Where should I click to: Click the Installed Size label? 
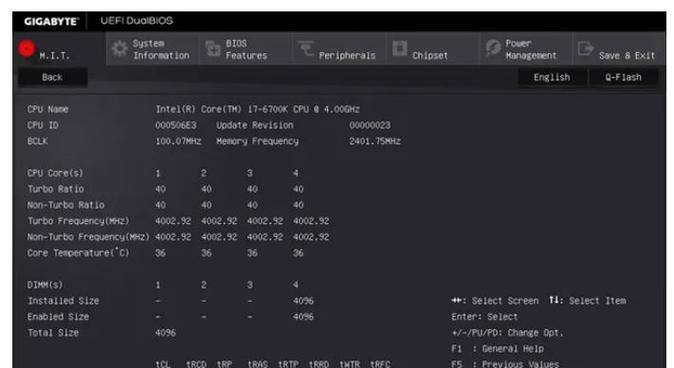click(x=63, y=301)
